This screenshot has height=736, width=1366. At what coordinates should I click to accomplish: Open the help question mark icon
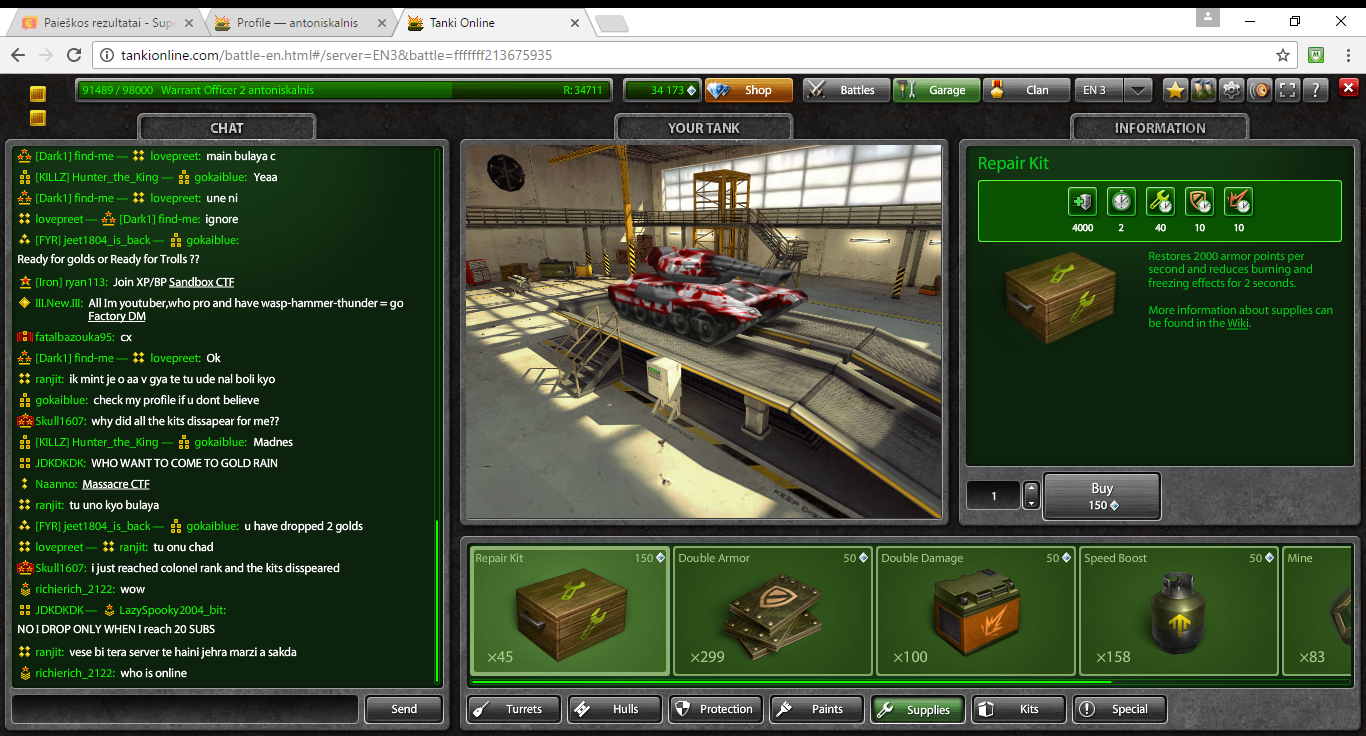coord(1317,90)
